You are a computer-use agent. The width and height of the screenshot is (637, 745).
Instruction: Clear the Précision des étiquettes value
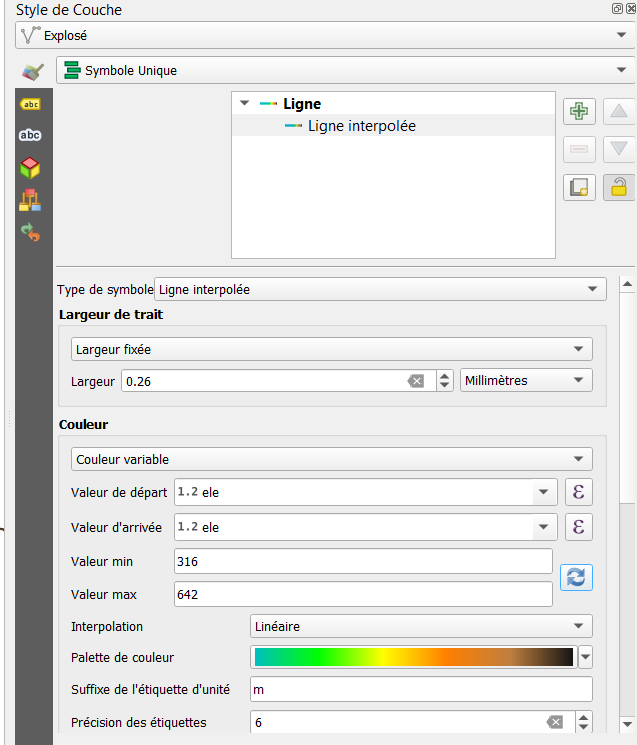click(555, 723)
